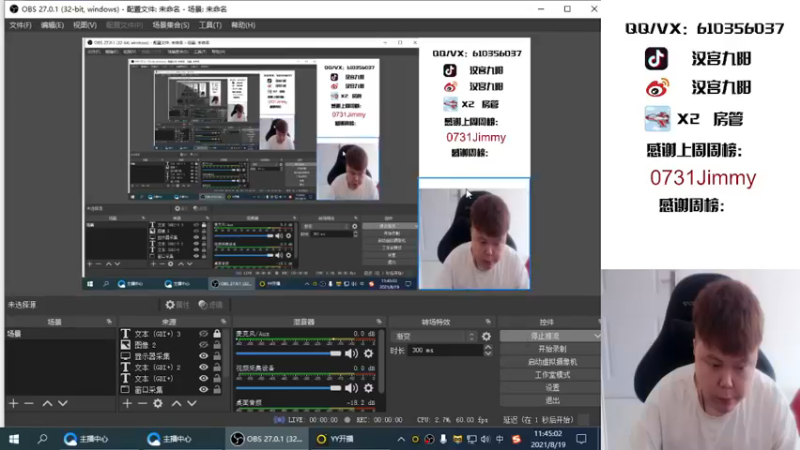
Task: Expand hidden system tray icons chevron
Action: (401, 439)
